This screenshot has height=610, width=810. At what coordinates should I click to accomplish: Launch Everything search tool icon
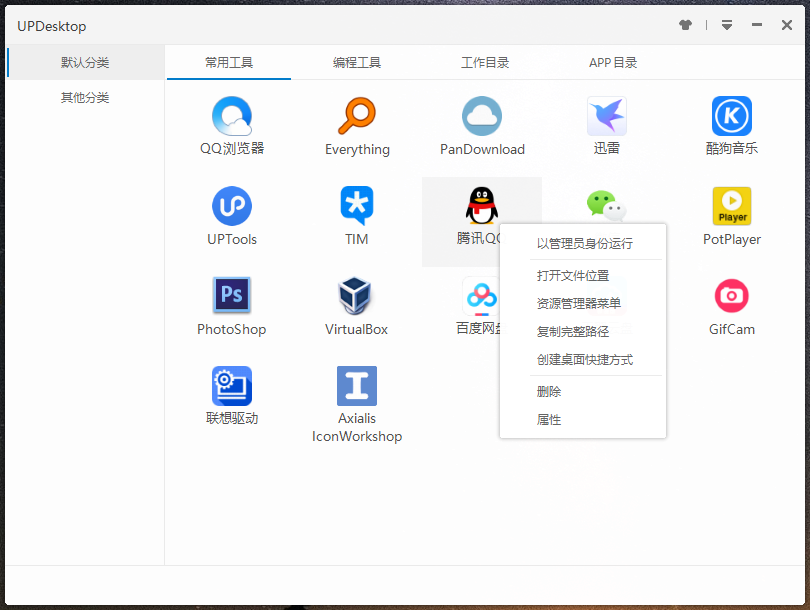click(x=357, y=116)
